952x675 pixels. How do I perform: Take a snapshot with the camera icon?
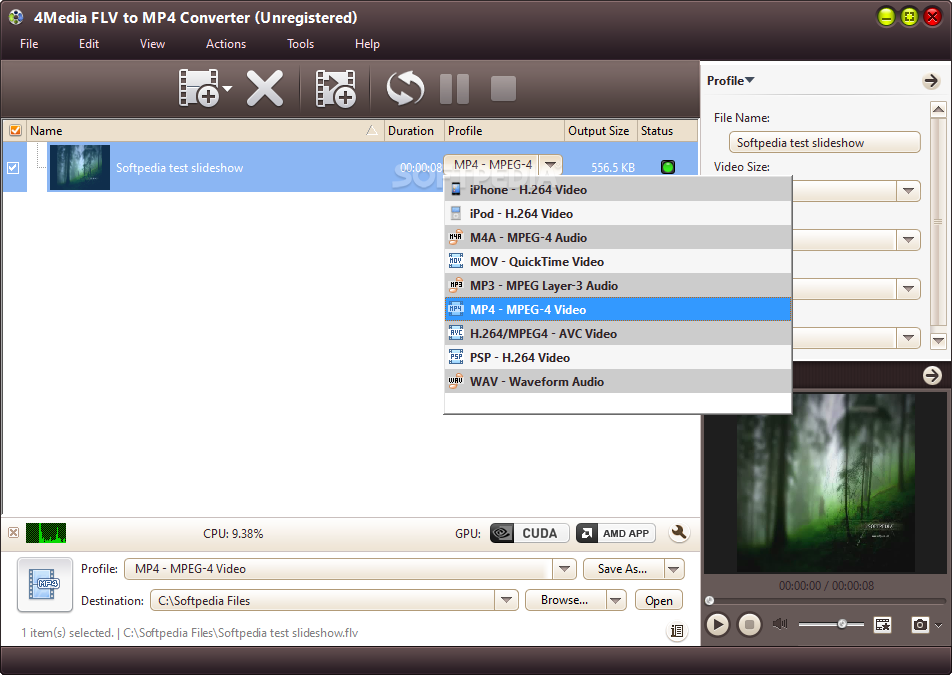tap(920, 624)
